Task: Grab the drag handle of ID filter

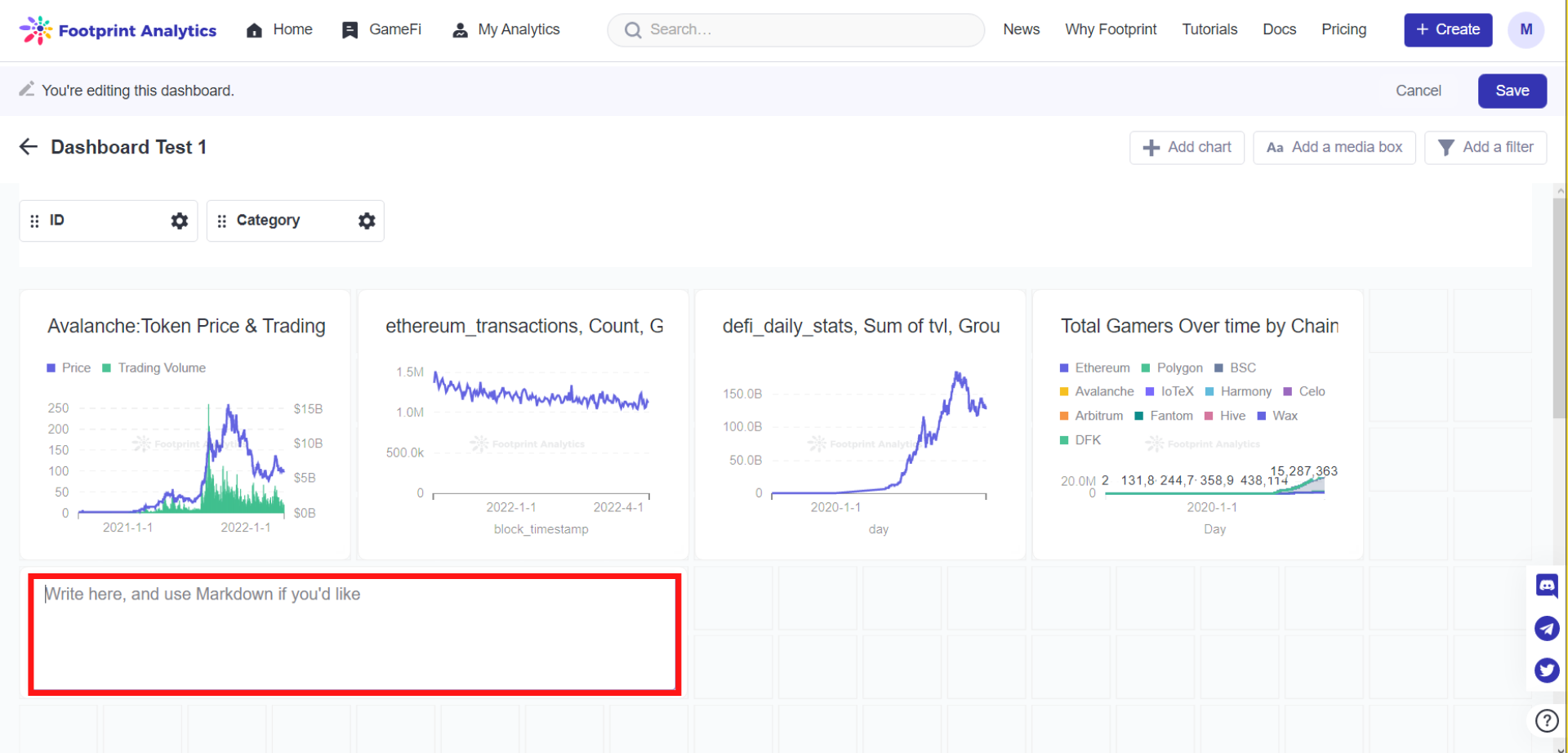Action: [34, 221]
